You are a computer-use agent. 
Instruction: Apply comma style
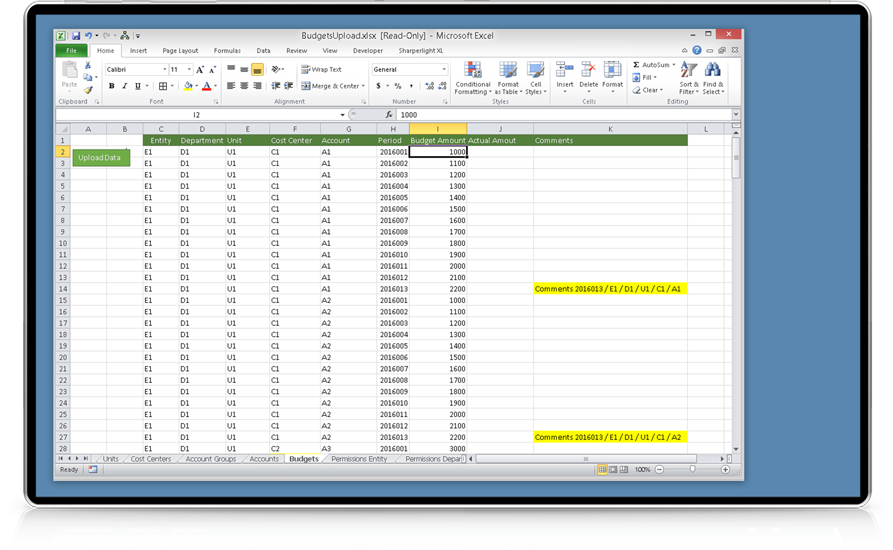(x=411, y=86)
